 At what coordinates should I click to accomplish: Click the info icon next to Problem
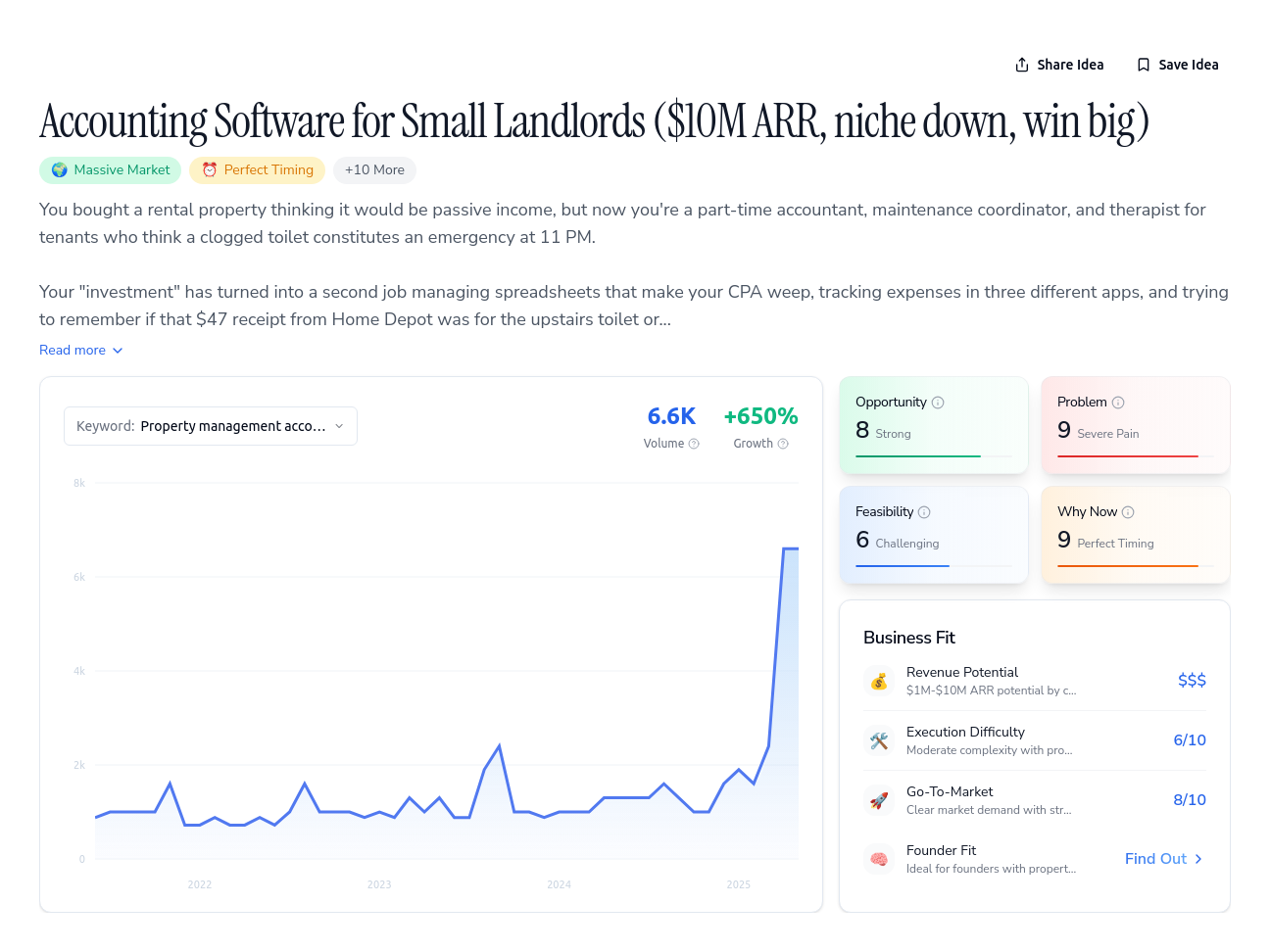pos(1118,403)
